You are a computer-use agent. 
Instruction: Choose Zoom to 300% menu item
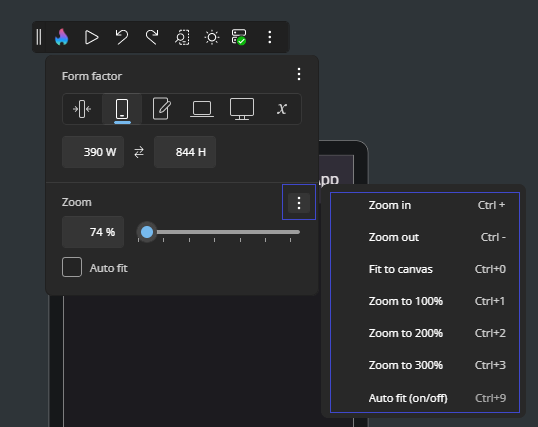pos(425,365)
